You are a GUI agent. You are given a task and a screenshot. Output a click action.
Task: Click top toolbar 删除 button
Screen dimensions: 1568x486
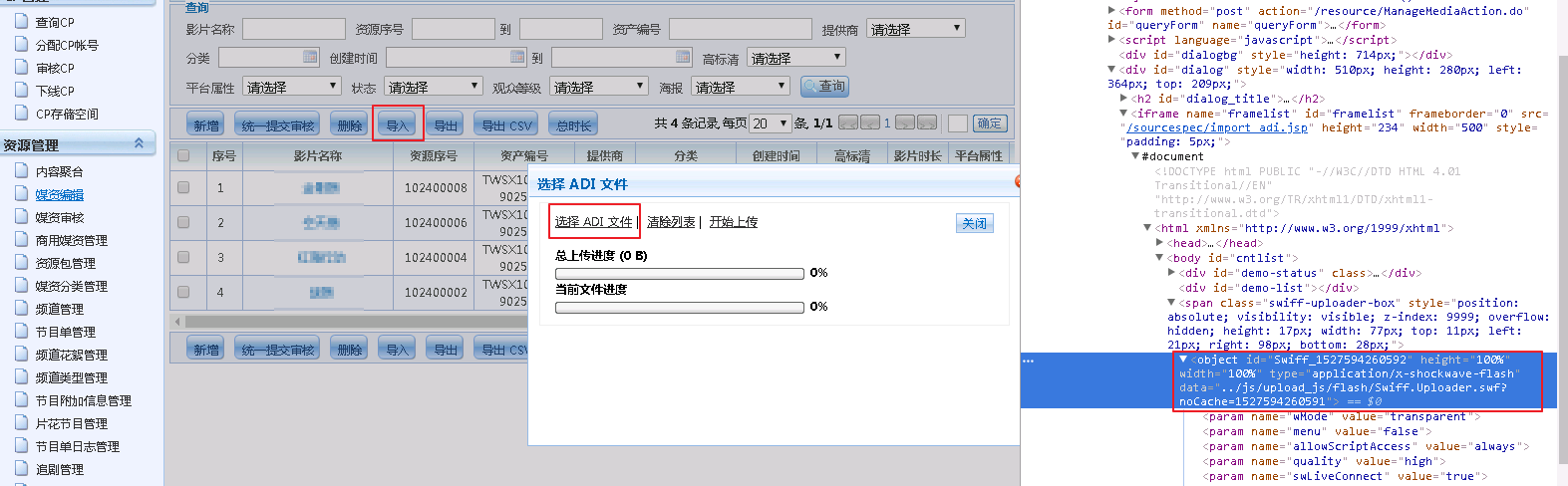tap(350, 123)
